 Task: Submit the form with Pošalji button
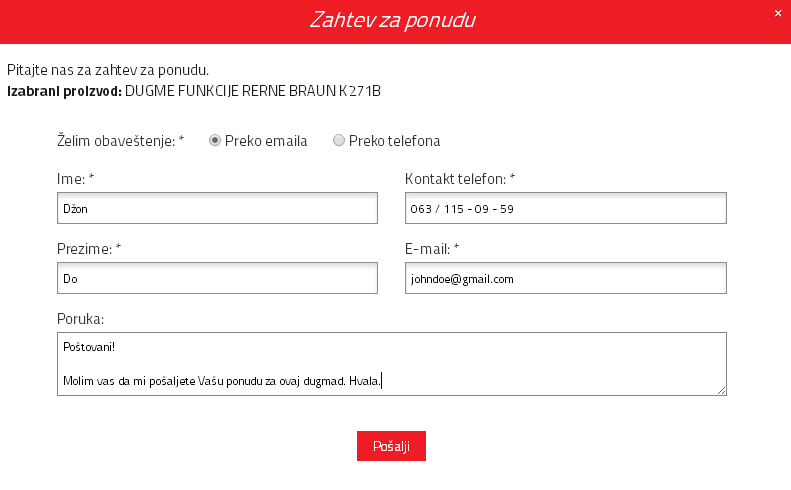point(391,446)
